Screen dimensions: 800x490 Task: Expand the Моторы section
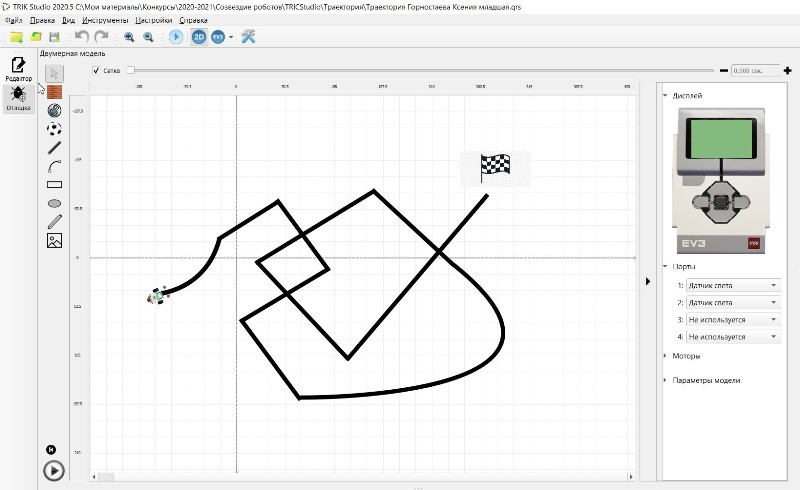pos(686,355)
